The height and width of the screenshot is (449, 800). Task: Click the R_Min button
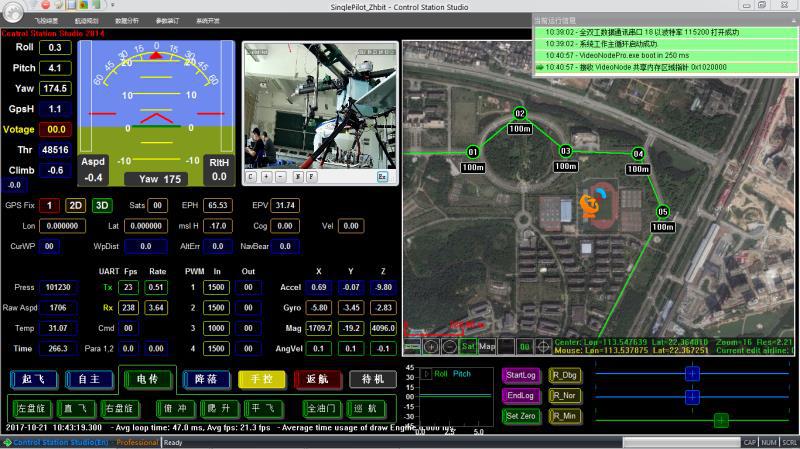pos(565,416)
